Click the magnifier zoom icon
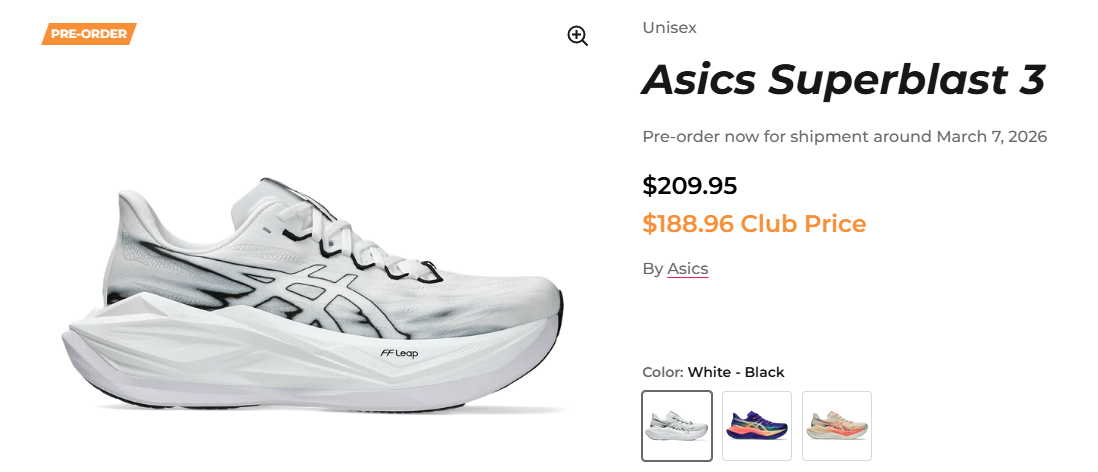 (x=577, y=36)
